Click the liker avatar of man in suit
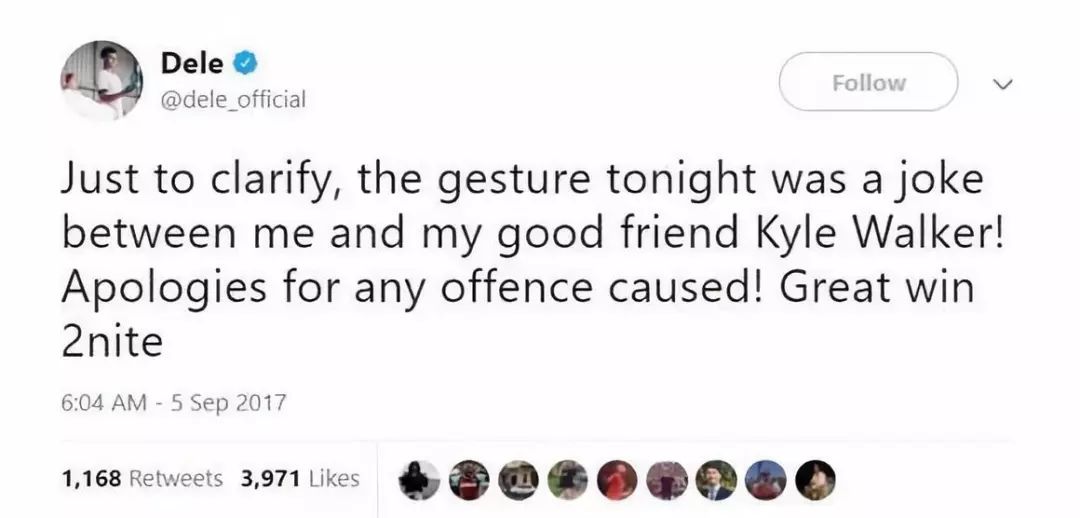The width and height of the screenshot is (1080, 518). point(716,480)
